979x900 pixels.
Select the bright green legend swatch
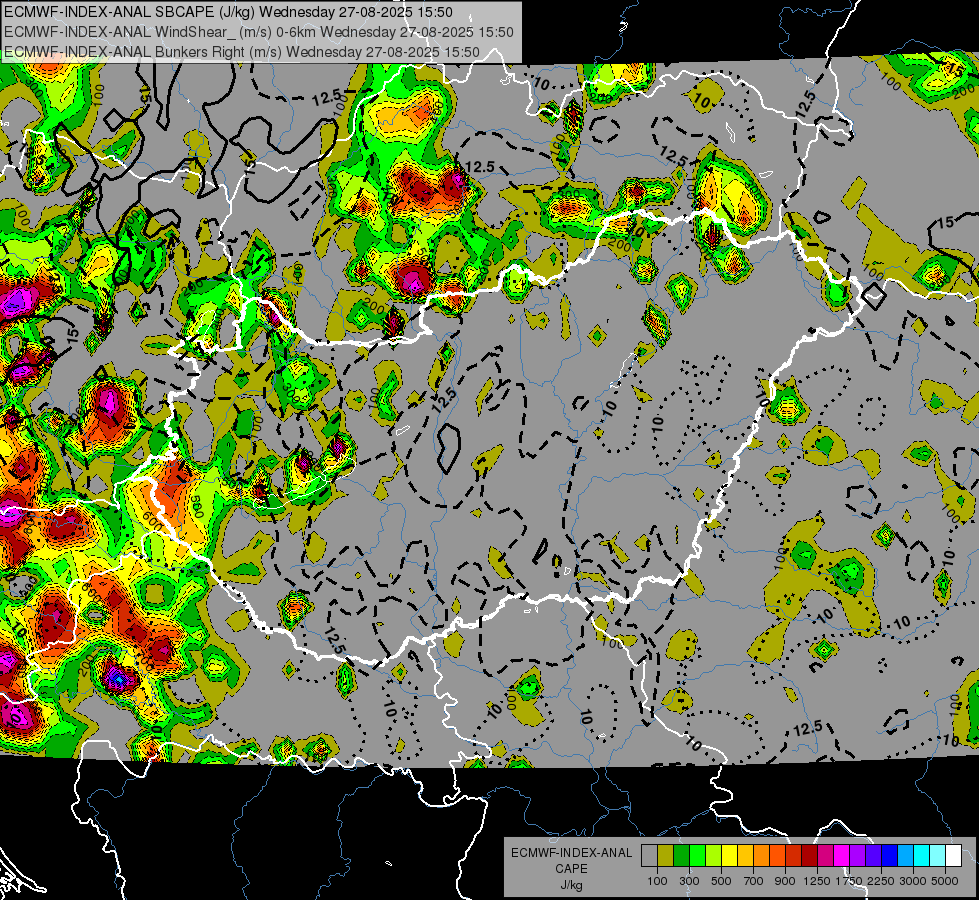[x=697, y=855]
